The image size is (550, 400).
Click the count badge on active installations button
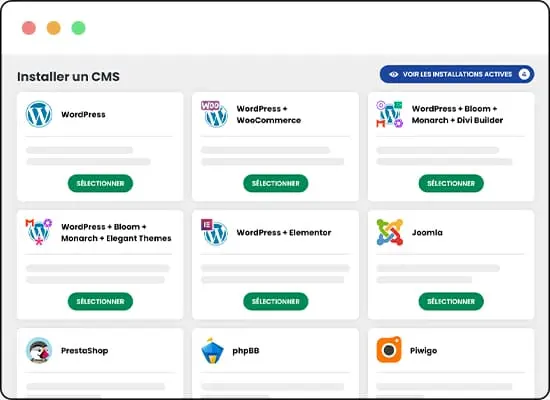[x=524, y=74]
